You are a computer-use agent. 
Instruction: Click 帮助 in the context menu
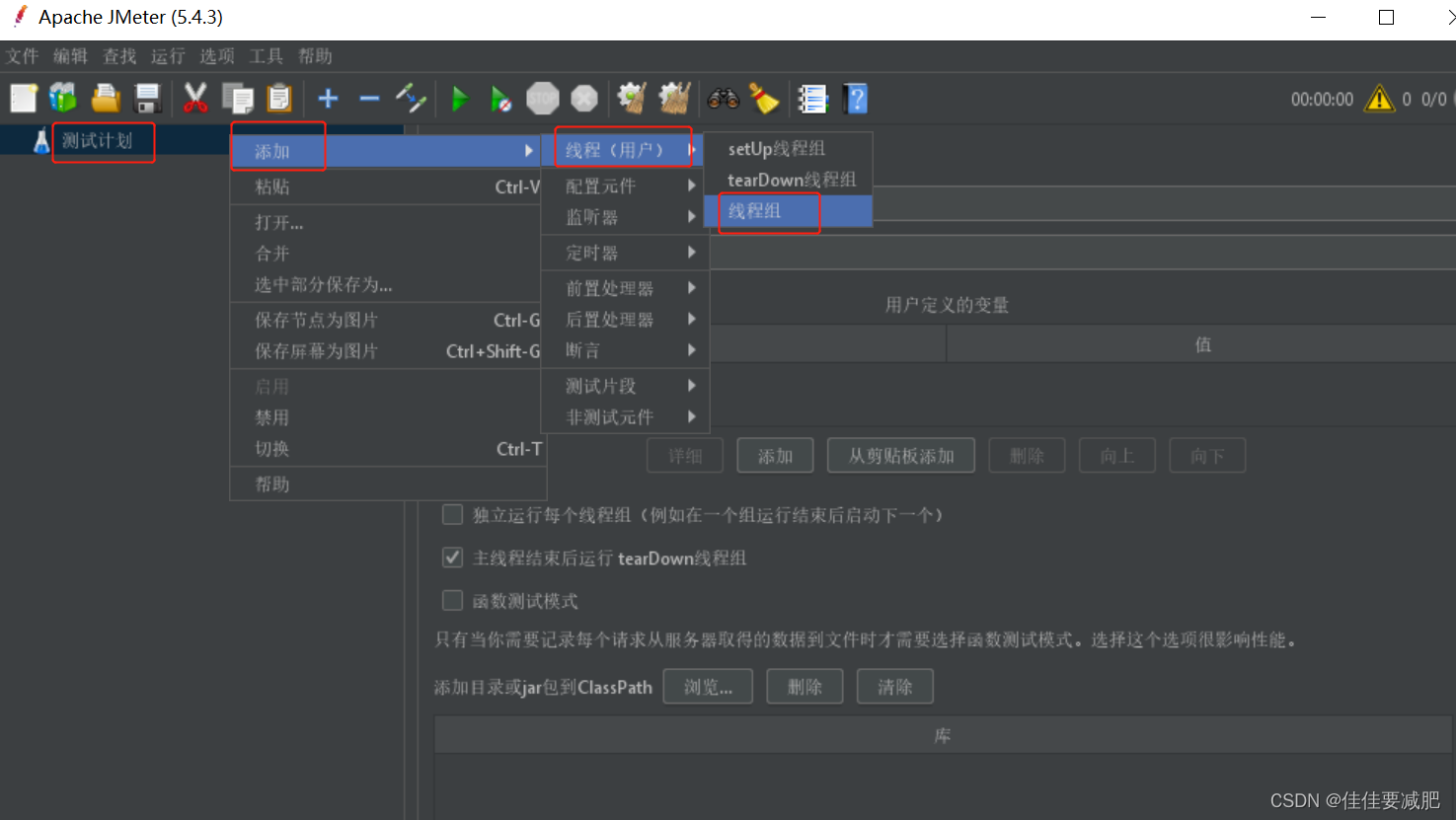coord(386,485)
